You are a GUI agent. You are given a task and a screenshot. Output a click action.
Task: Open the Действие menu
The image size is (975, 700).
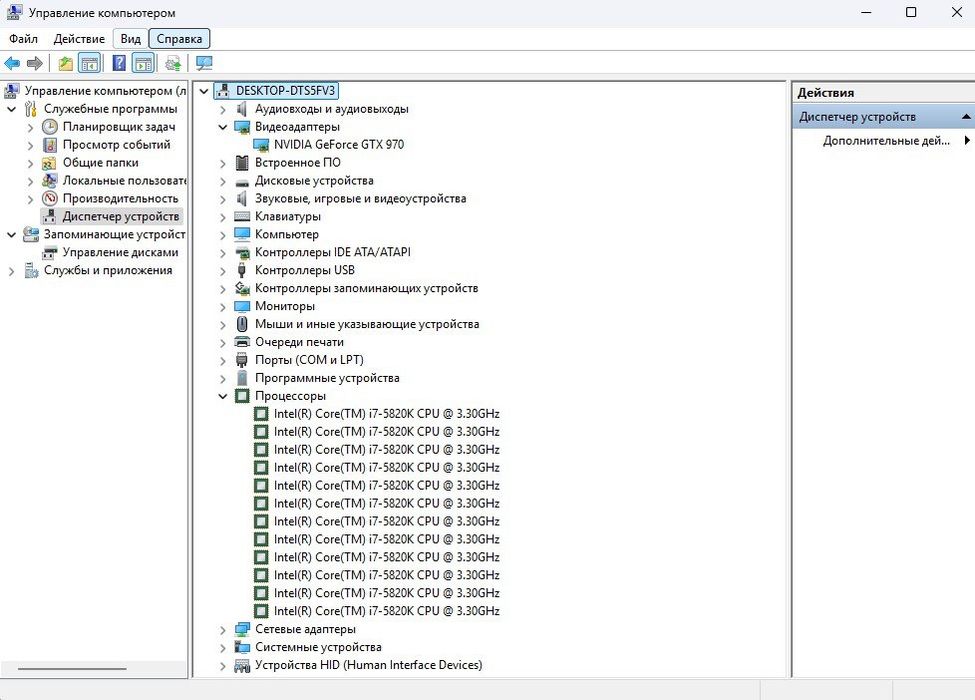pyautogui.click(x=79, y=39)
